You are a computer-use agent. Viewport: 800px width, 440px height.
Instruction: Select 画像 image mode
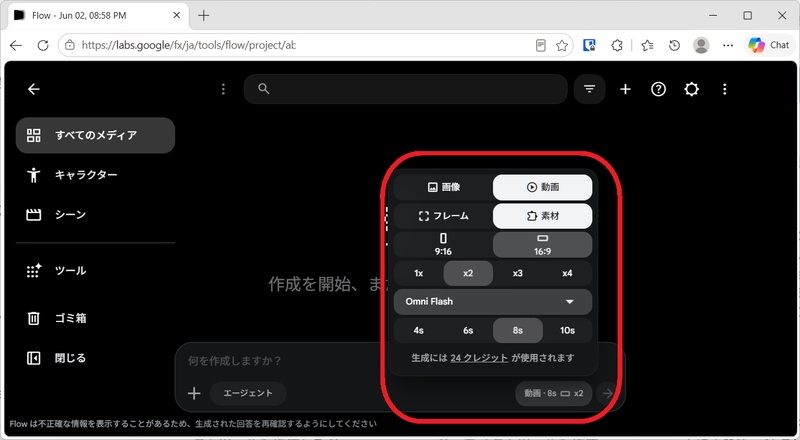[x=443, y=187]
